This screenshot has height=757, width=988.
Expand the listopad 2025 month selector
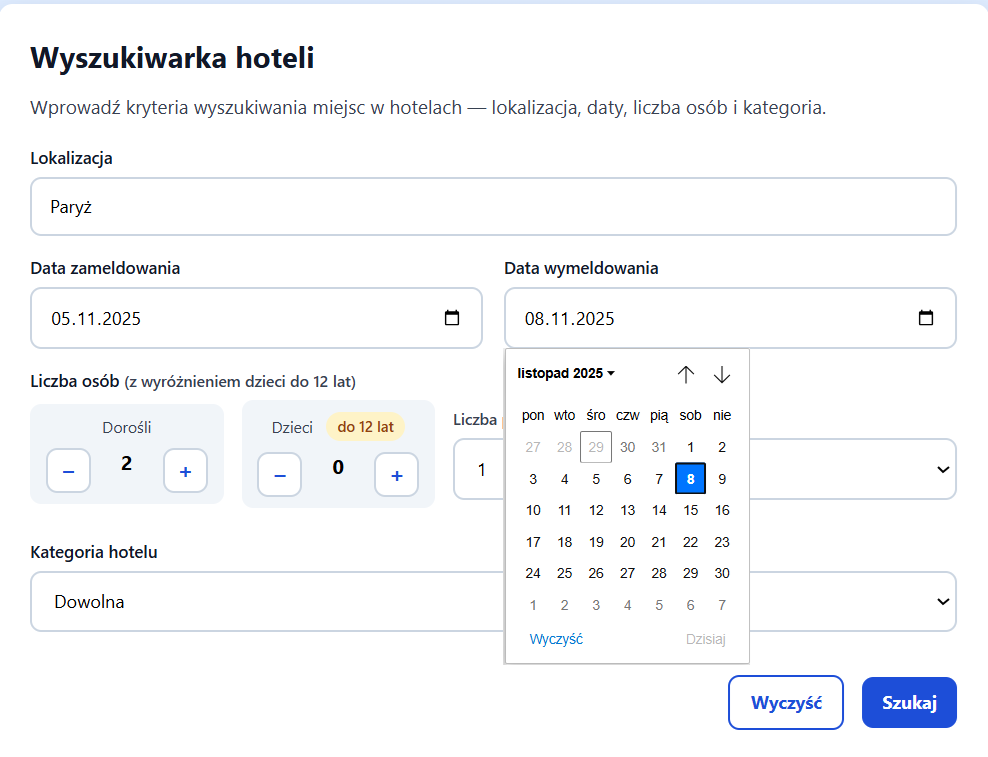pos(566,373)
